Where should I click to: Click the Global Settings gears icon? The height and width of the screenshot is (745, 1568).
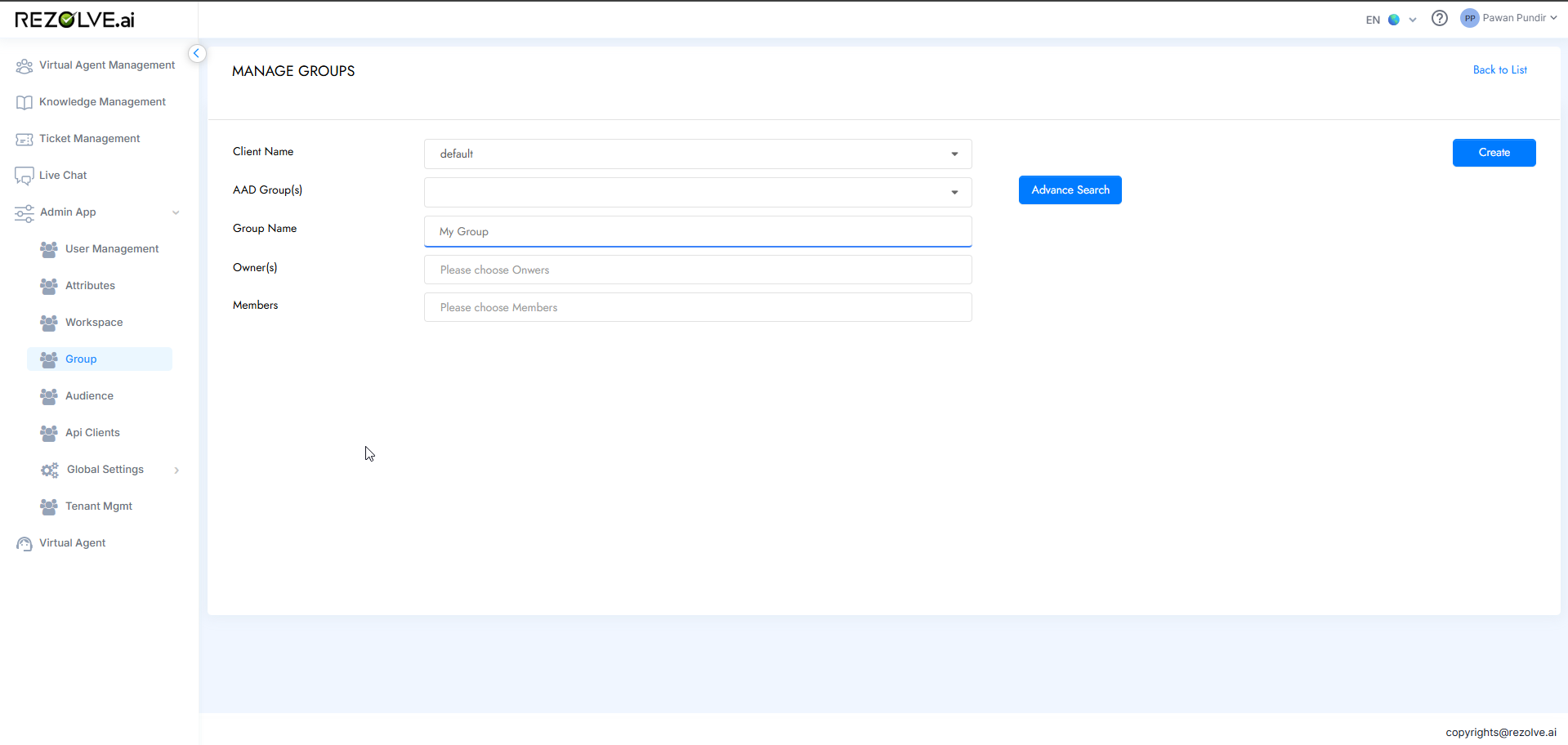(x=50, y=470)
